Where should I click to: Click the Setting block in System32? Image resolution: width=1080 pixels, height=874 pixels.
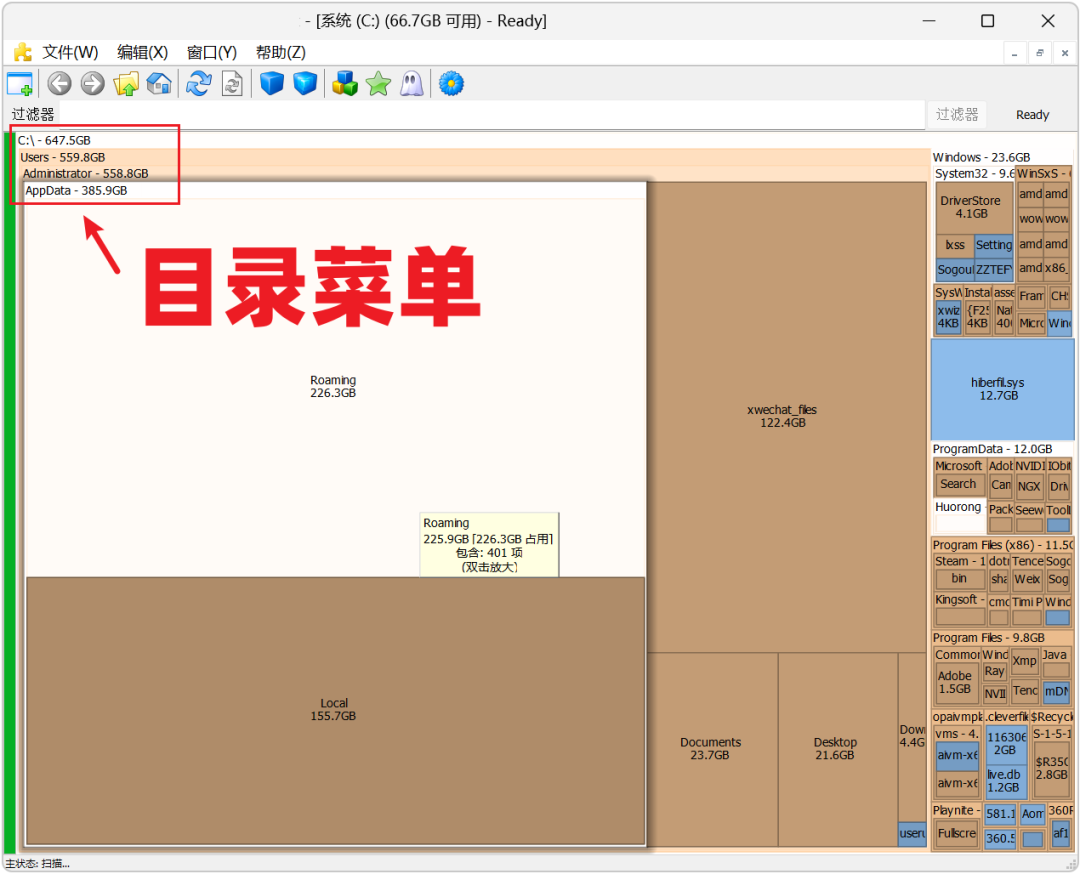click(x=994, y=245)
